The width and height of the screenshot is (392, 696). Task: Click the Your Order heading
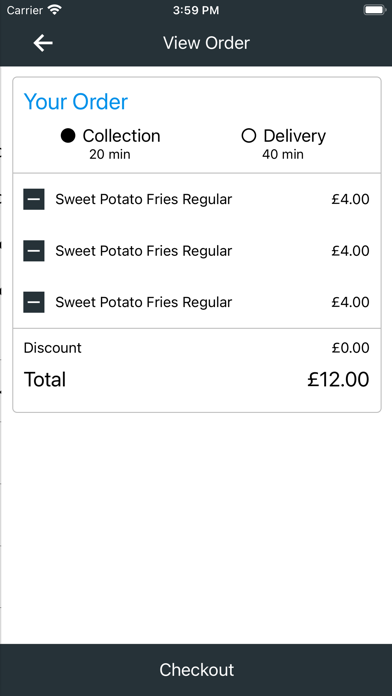pyautogui.click(x=76, y=102)
